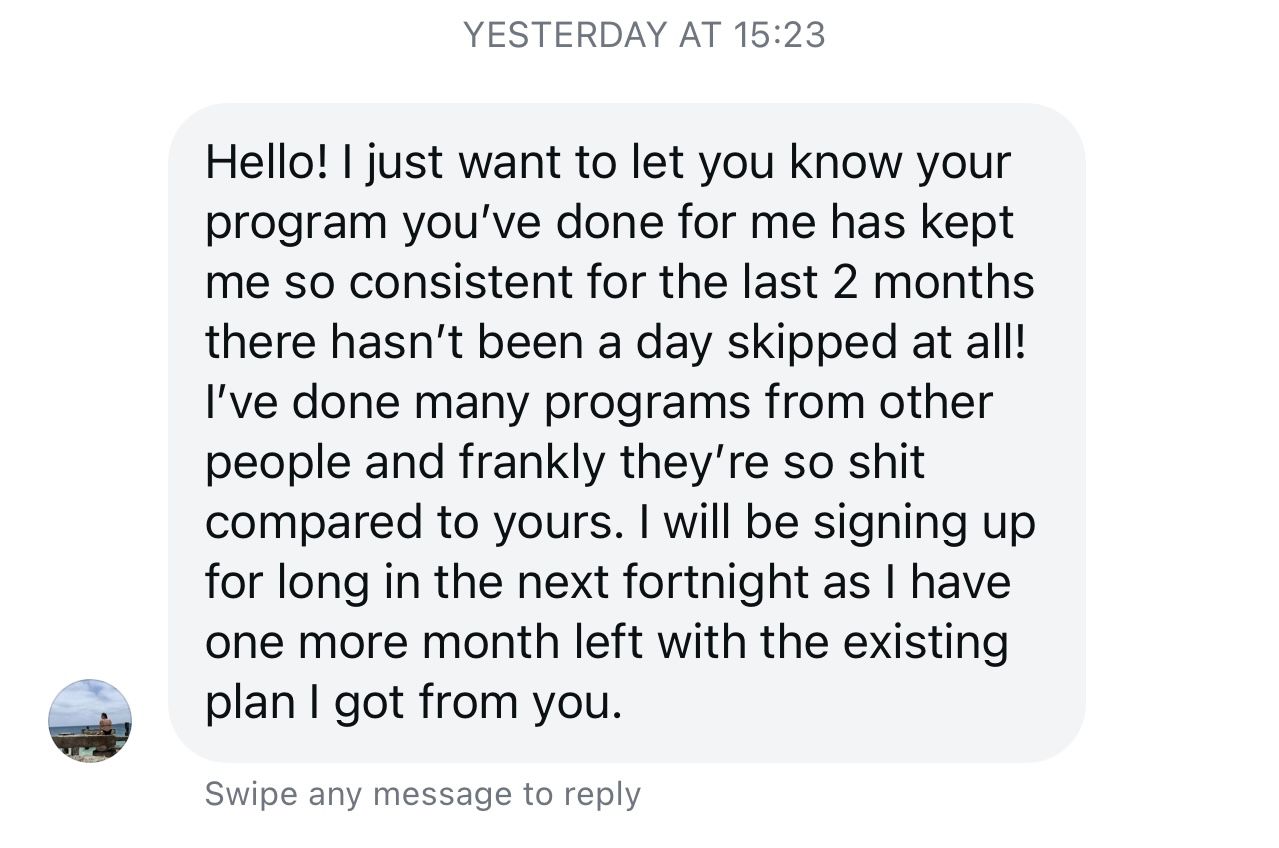Tap the words "plan I got from you."
This screenshot has height=848, width=1279.
click(x=413, y=703)
